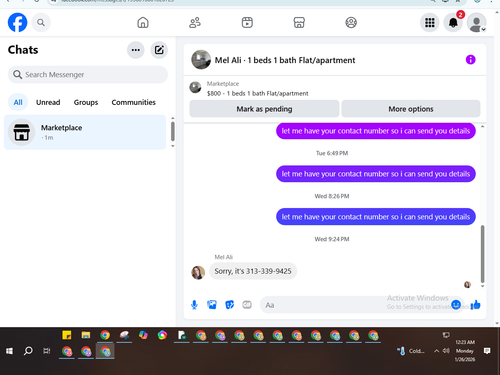Screen dimensions: 500x375
Task: Open the Windows action center notifications icon
Action: (x=487, y=351)
